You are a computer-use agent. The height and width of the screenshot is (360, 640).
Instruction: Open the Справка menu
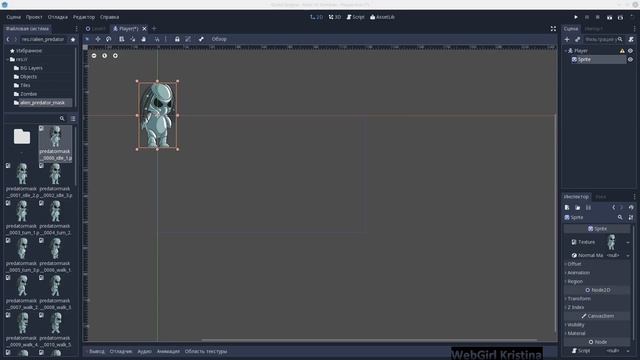click(109, 17)
